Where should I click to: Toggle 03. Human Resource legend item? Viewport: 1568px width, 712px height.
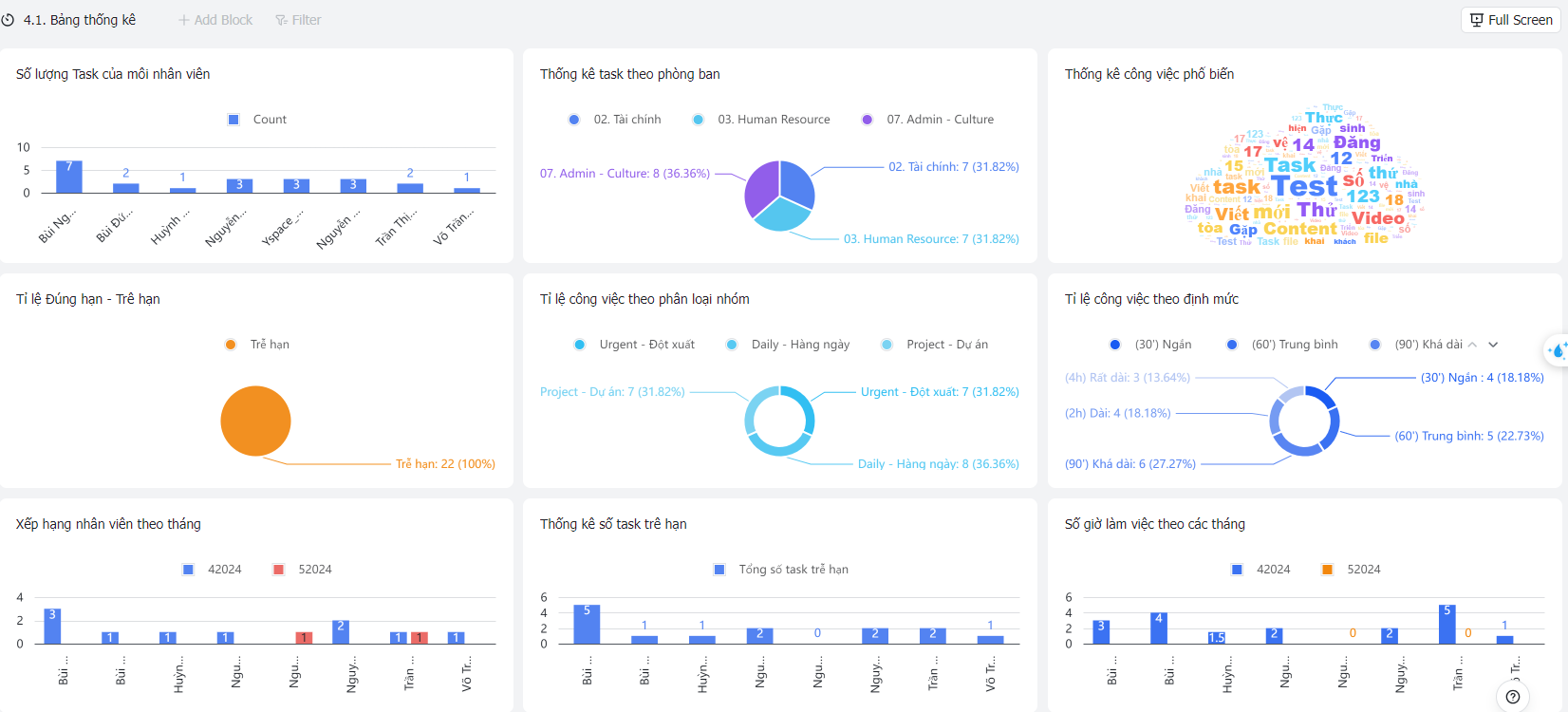pos(761,120)
